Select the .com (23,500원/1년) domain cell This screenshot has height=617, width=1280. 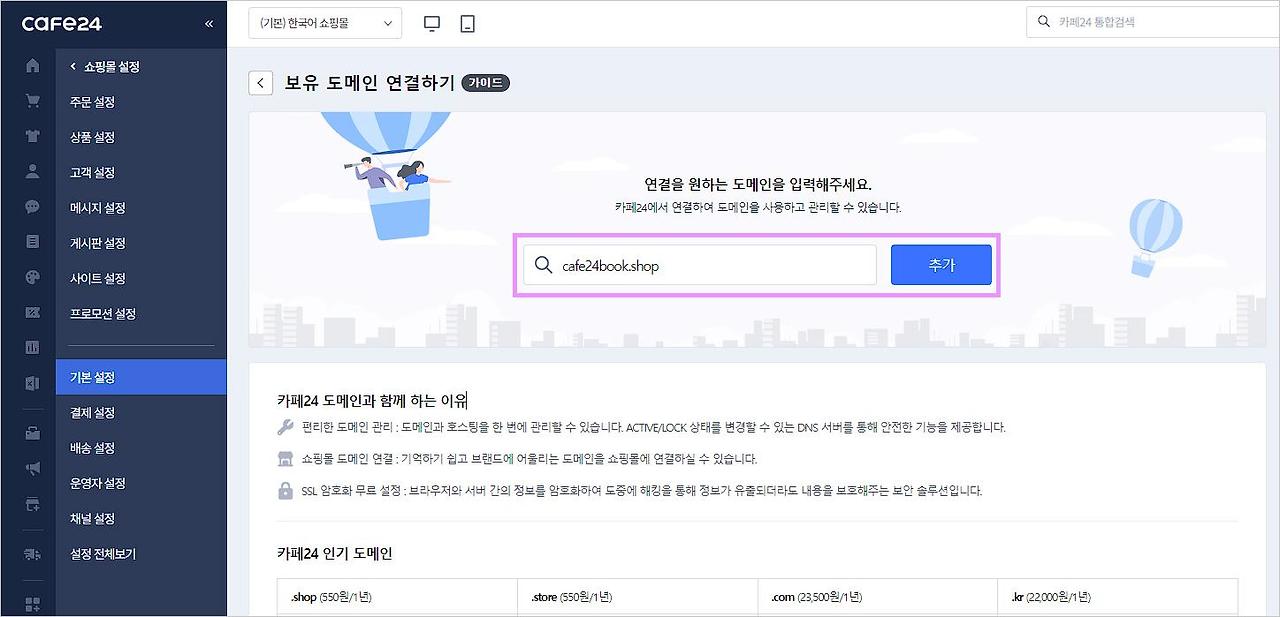pyautogui.click(x=878, y=597)
